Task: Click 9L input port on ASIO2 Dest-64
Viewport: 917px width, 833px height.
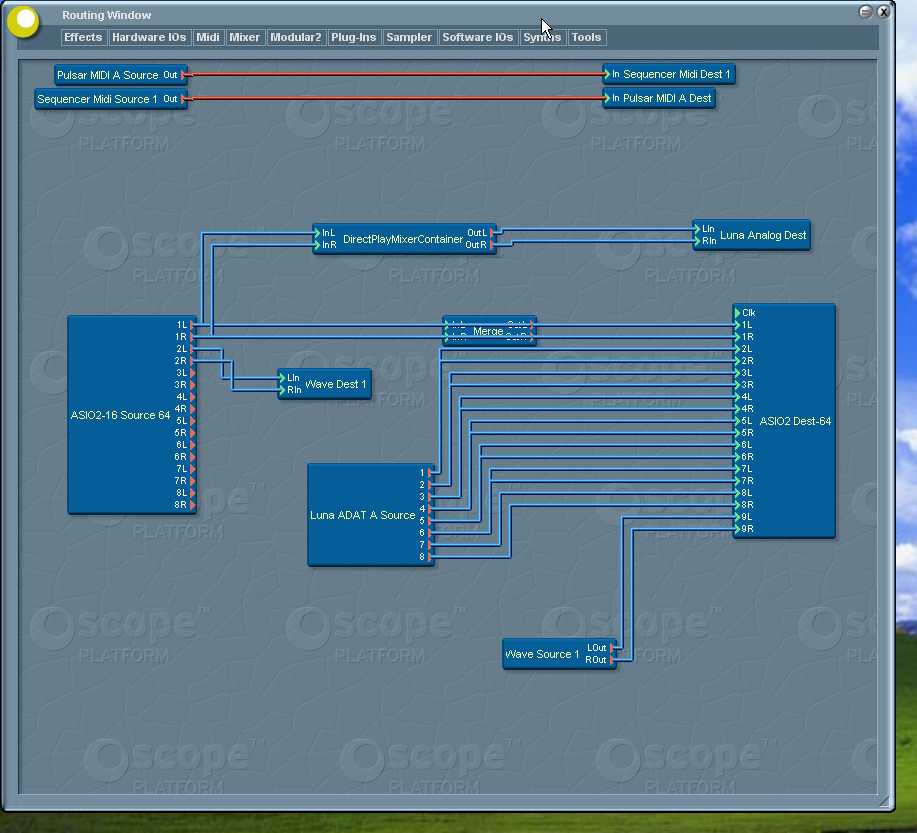Action: tap(737, 517)
